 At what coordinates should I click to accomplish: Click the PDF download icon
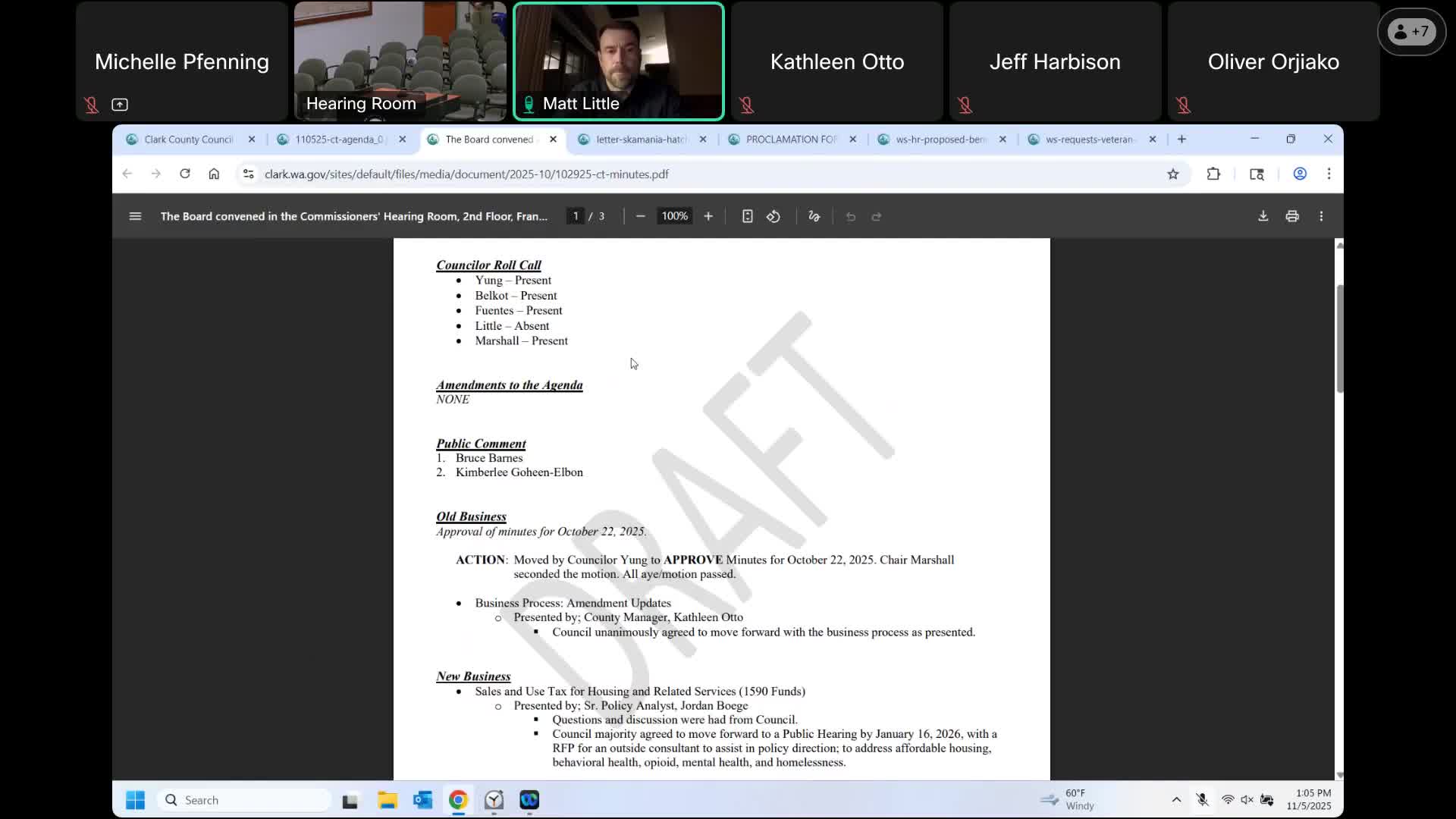pyautogui.click(x=1263, y=216)
